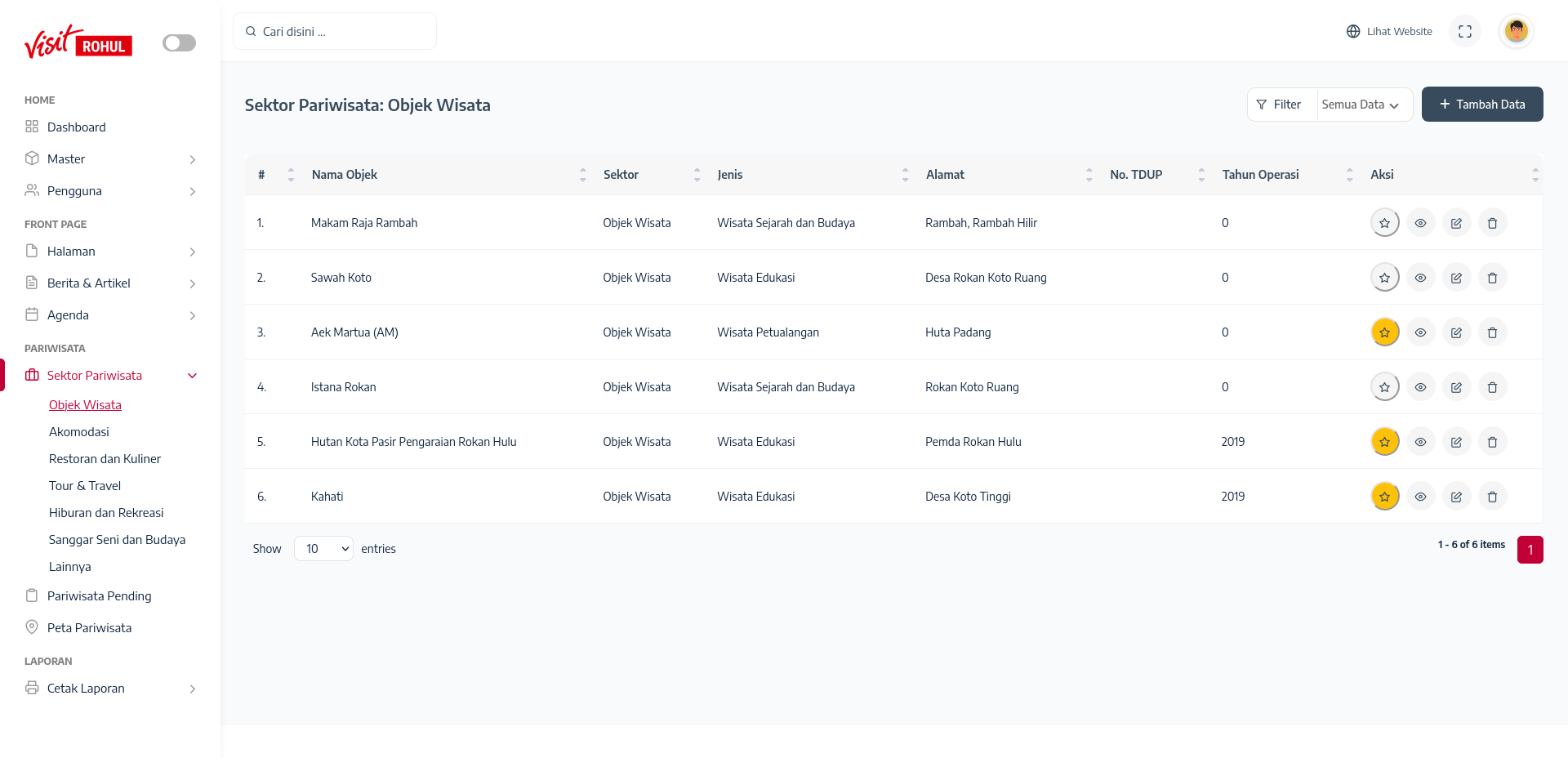Click edit icon for Kahati row

[x=1456, y=497]
